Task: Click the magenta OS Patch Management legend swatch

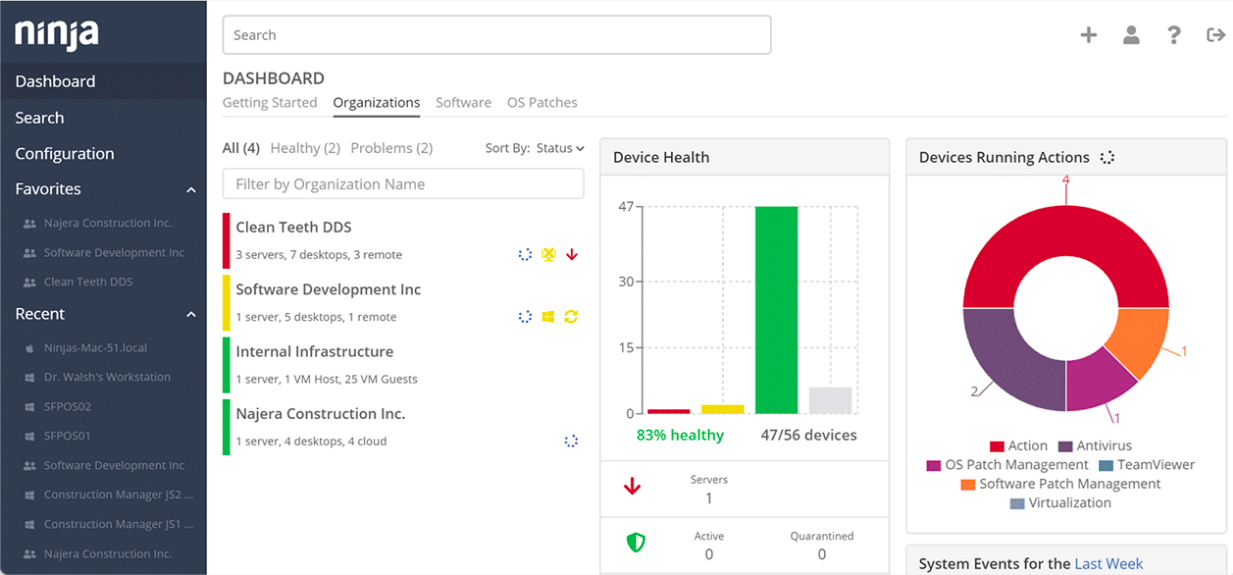Action: 933,465
